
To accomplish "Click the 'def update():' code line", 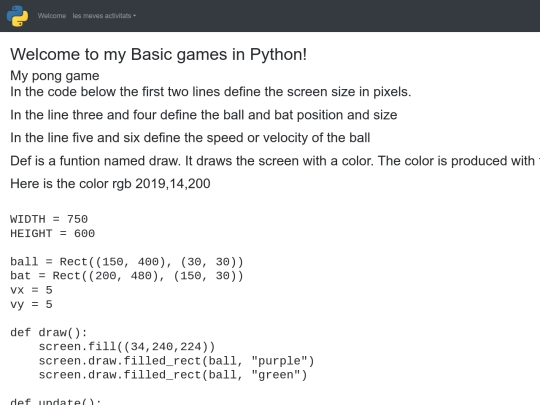I will (56, 402).
